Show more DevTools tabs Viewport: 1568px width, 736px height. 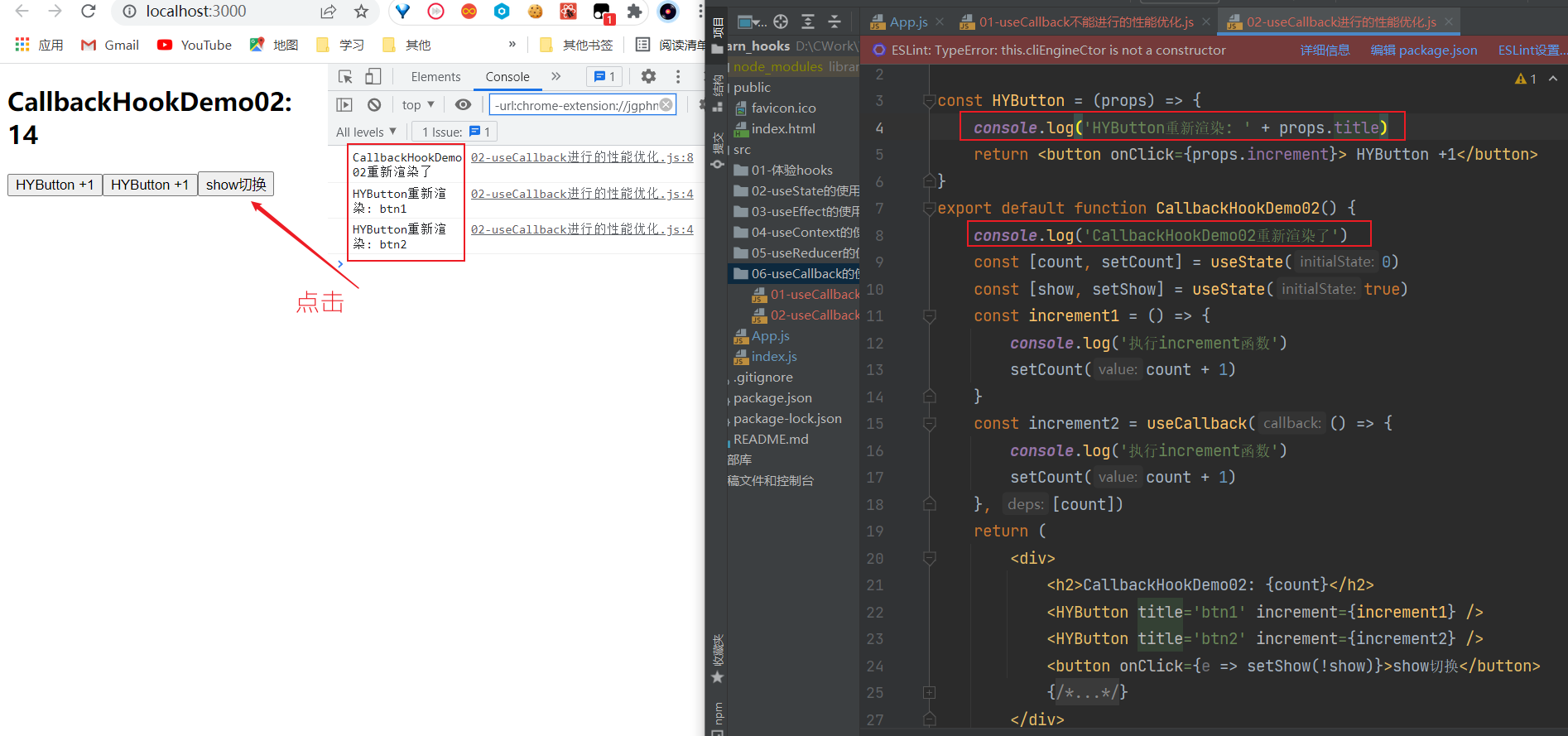tap(556, 76)
